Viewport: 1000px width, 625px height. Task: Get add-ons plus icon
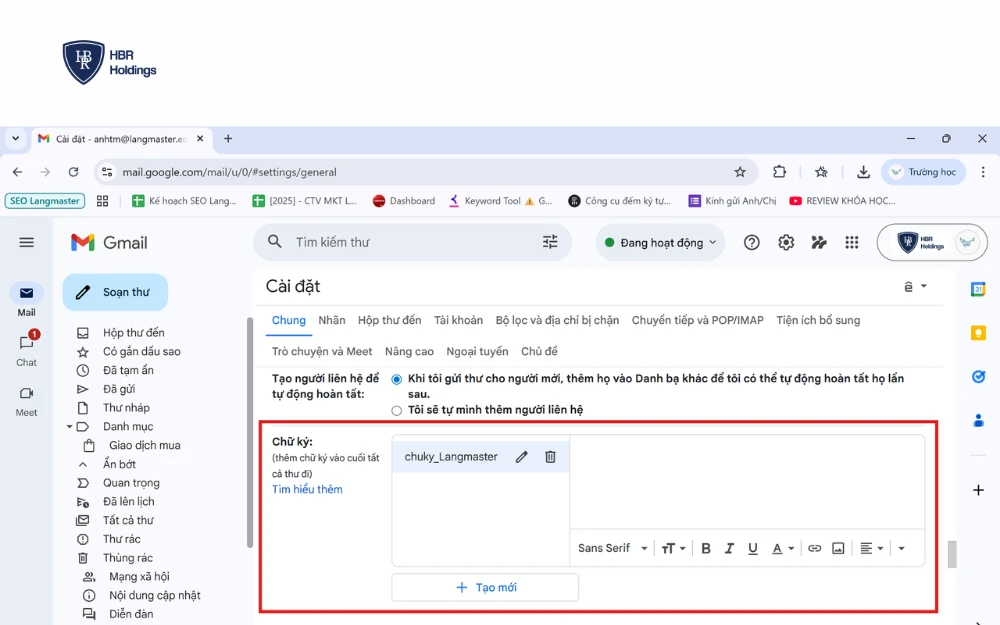(x=978, y=490)
